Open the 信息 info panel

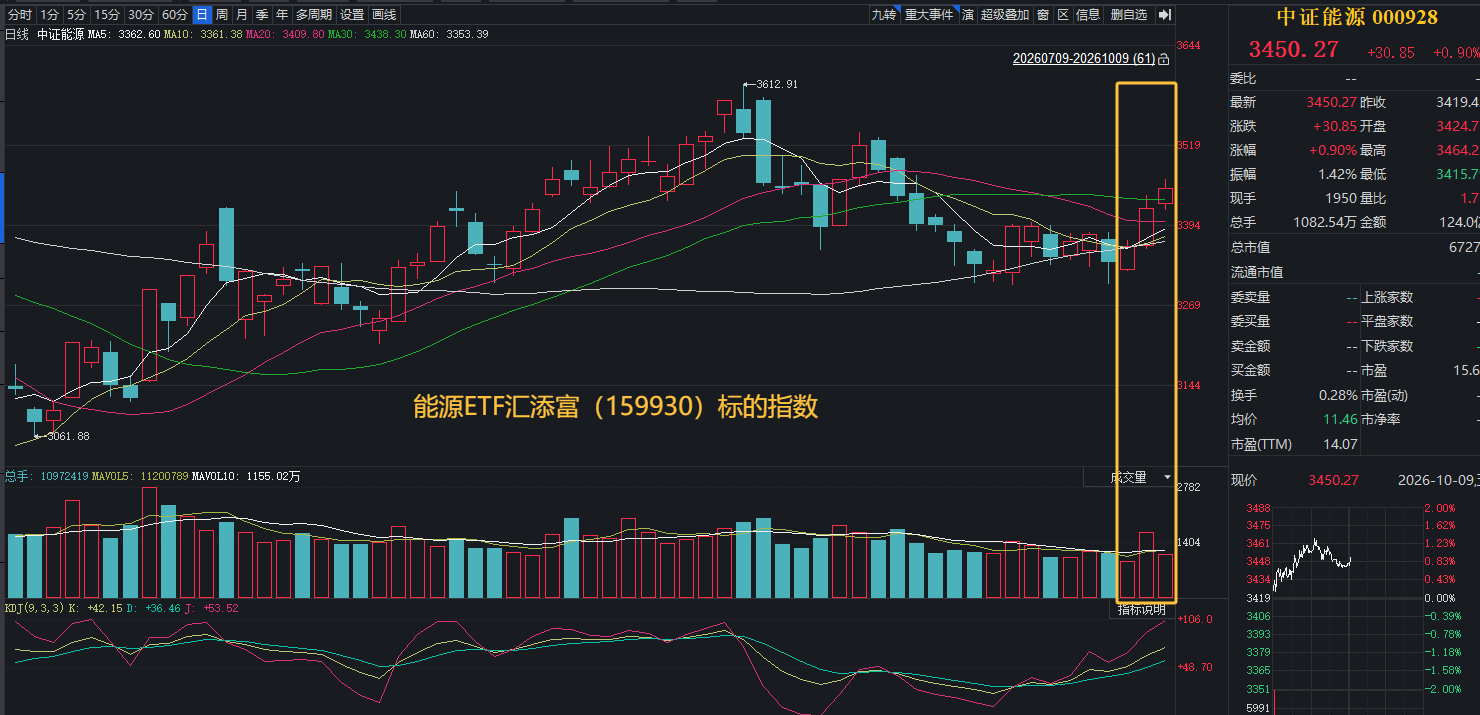[1088, 15]
